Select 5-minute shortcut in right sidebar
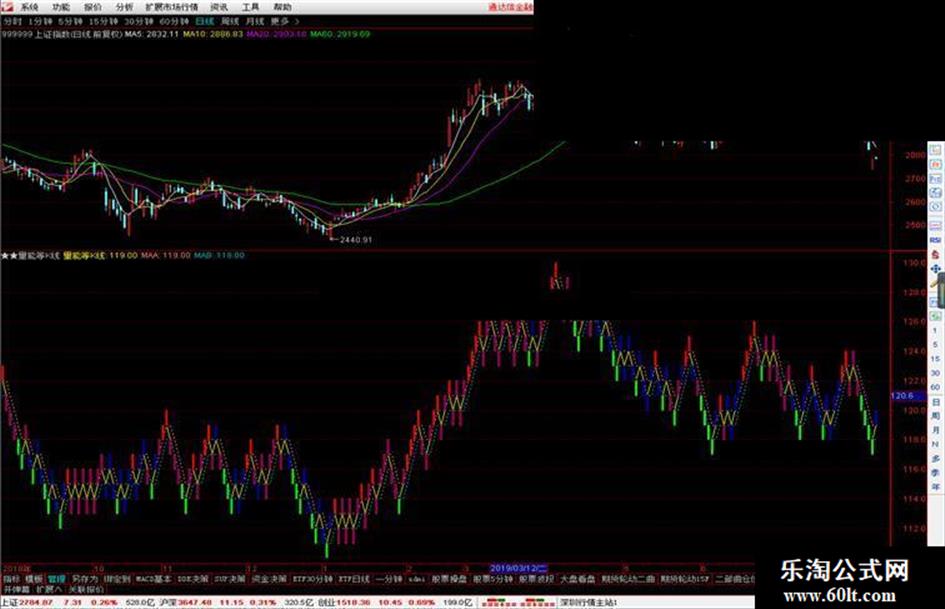The width and height of the screenshot is (945, 609). (x=935, y=345)
